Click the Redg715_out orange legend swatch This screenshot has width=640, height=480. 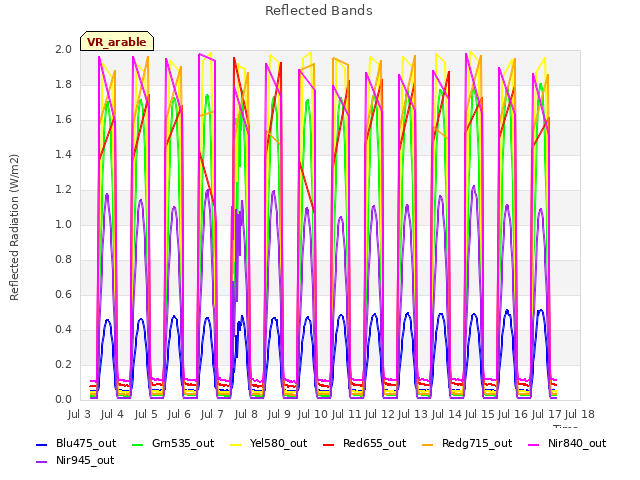pyautogui.click(x=427, y=444)
